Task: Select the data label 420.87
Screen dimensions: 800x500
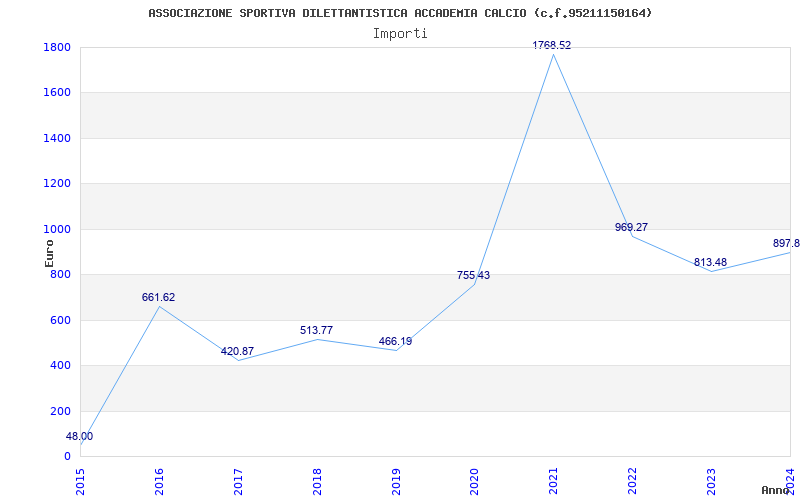Action: click(x=237, y=352)
